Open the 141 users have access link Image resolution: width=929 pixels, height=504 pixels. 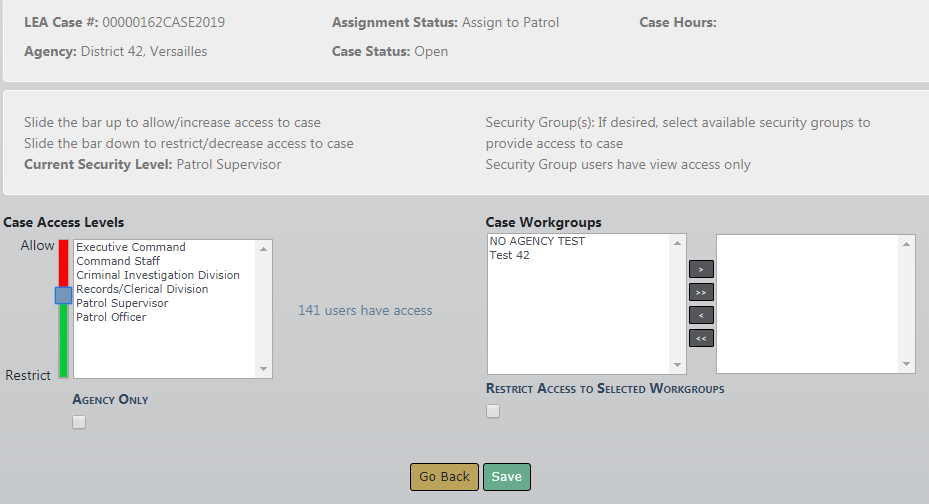(365, 311)
